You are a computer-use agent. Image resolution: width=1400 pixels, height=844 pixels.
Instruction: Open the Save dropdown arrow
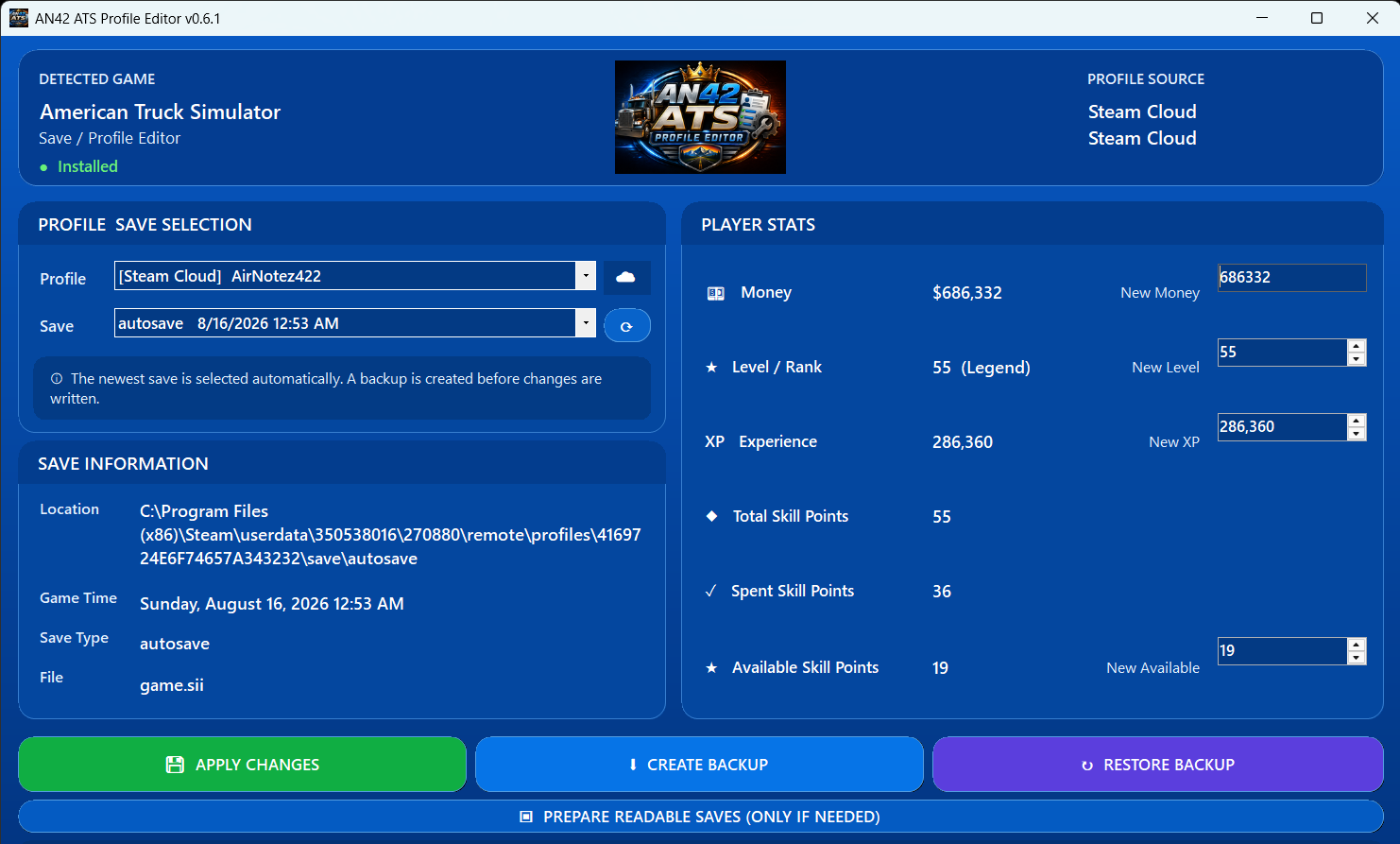586,323
